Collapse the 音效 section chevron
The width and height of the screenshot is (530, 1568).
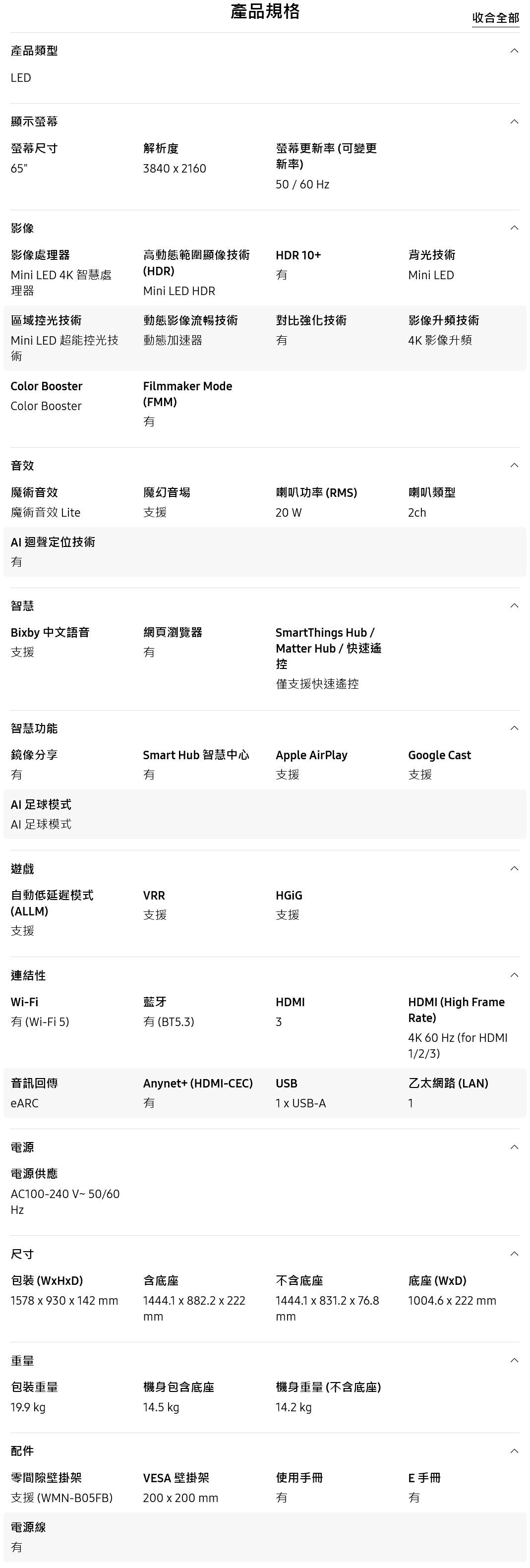point(514,465)
